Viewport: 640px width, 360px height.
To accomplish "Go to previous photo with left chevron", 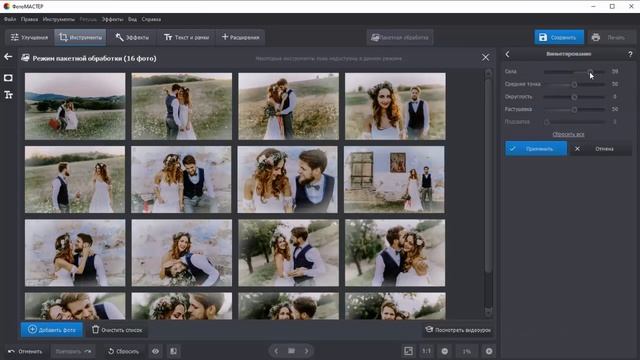I will click(276, 351).
